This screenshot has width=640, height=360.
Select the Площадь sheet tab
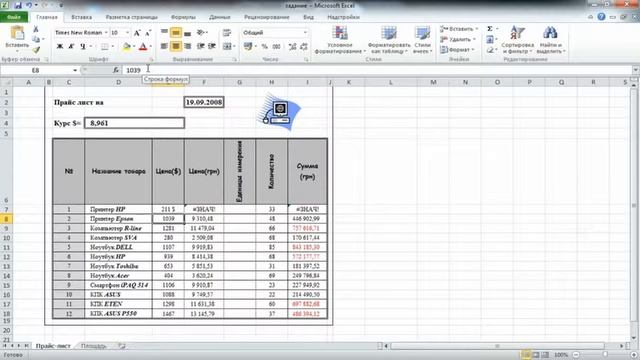(93, 346)
